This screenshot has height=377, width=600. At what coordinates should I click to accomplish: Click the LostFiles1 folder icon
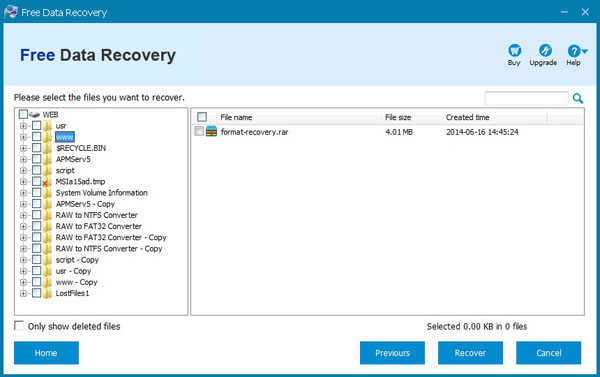(x=47, y=293)
